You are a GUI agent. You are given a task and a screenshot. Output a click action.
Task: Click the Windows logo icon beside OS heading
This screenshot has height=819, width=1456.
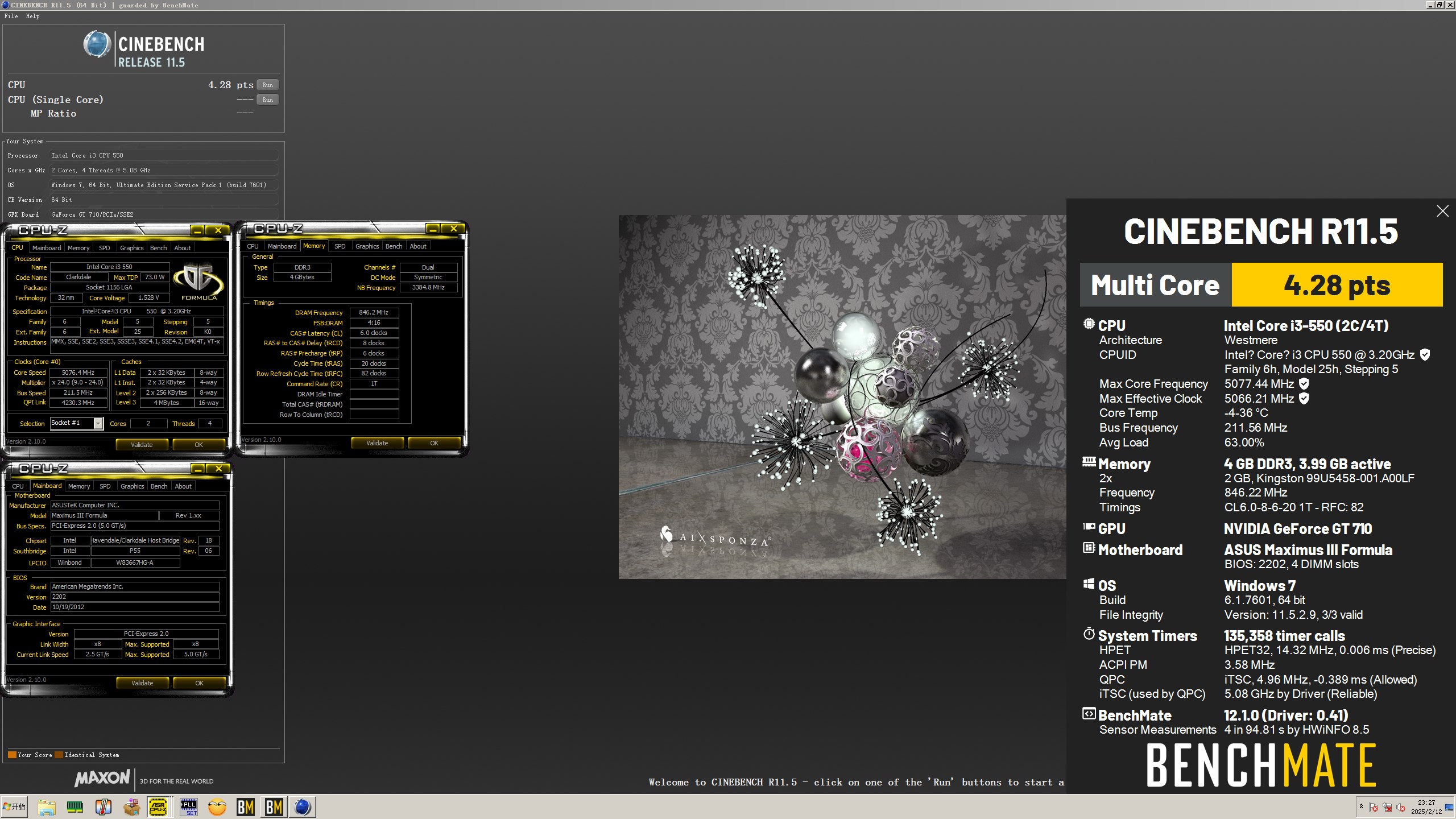pos(1089,584)
